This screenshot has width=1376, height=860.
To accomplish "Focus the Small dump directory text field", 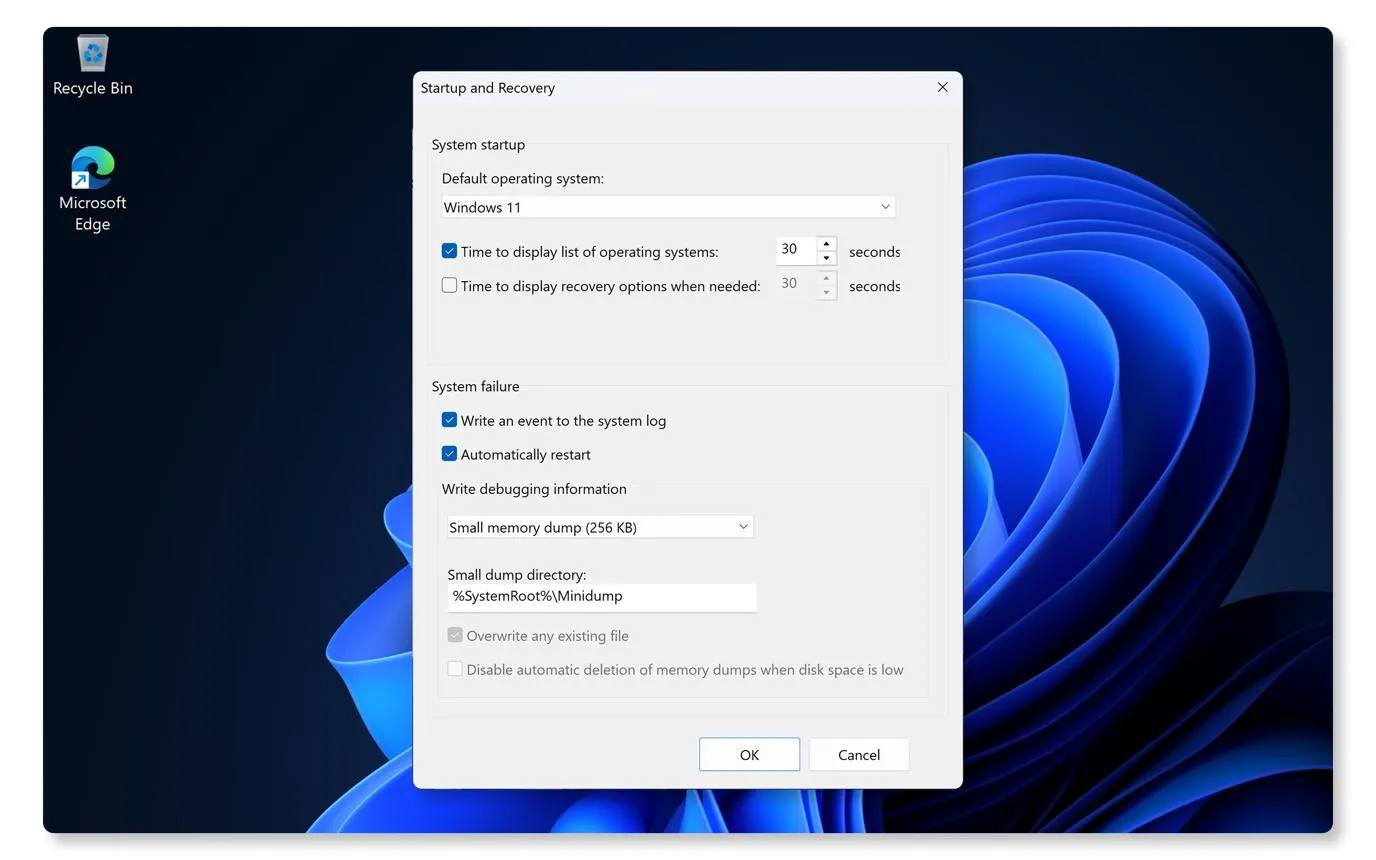I will pos(602,597).
